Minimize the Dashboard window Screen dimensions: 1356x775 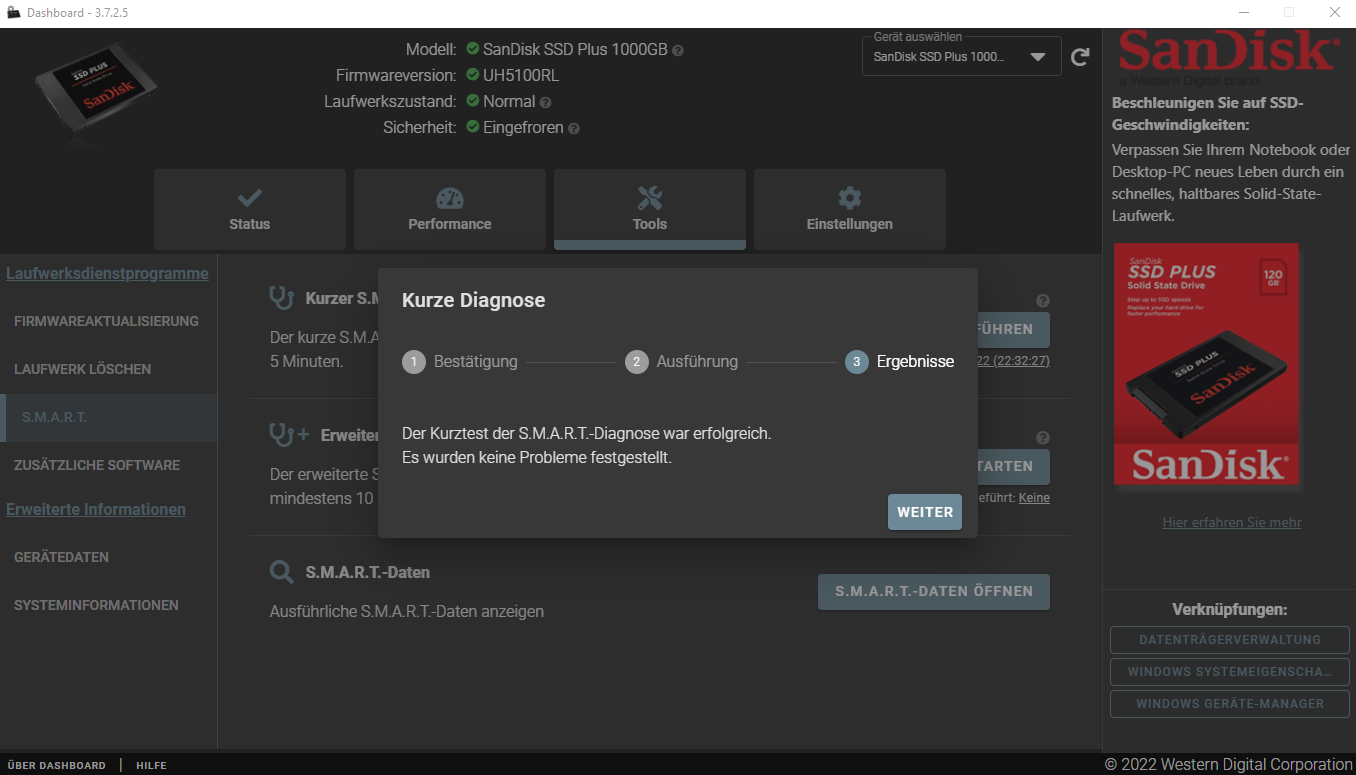coord(1243,12)
